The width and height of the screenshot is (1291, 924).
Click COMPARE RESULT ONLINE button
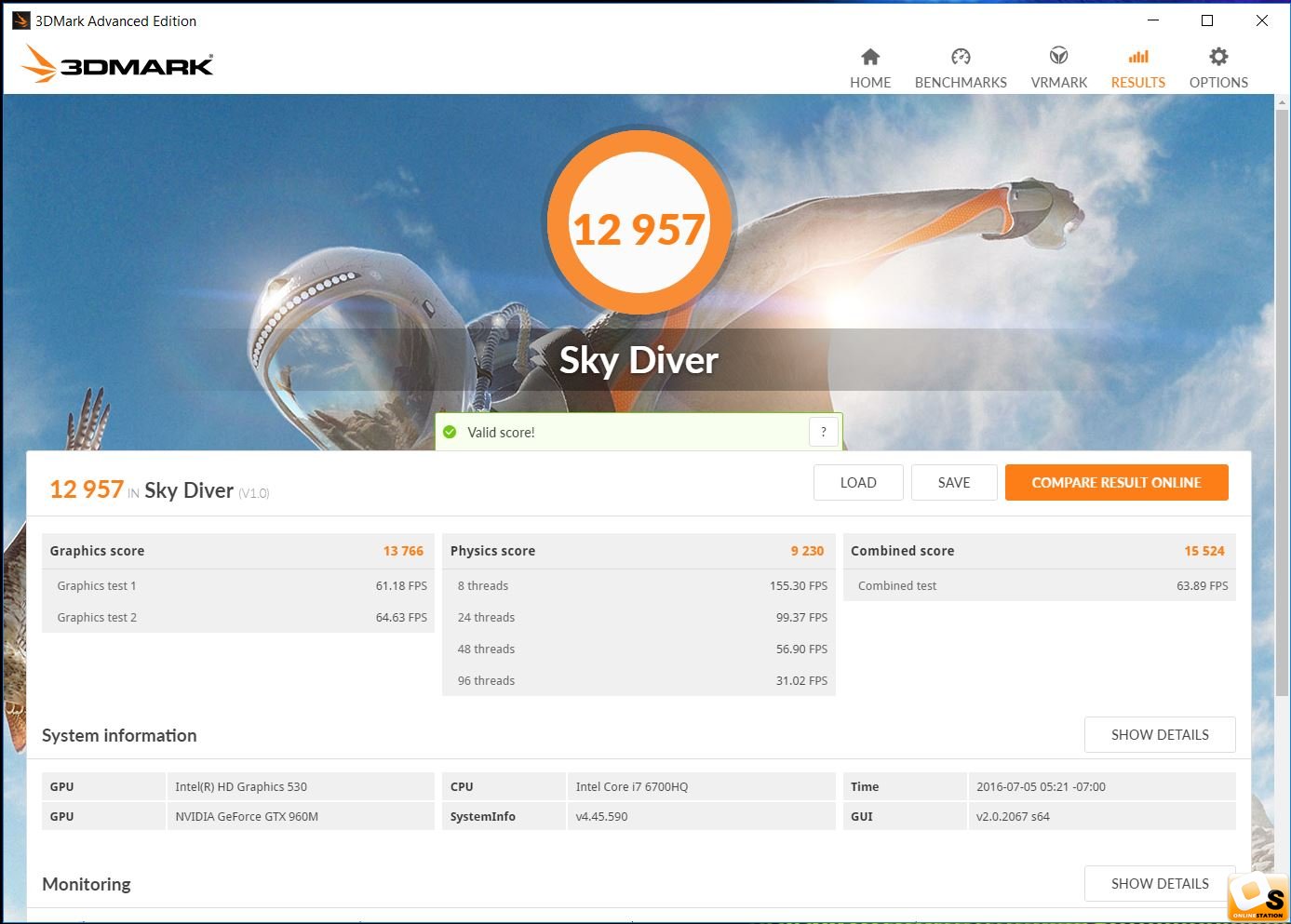[1117, 482]
